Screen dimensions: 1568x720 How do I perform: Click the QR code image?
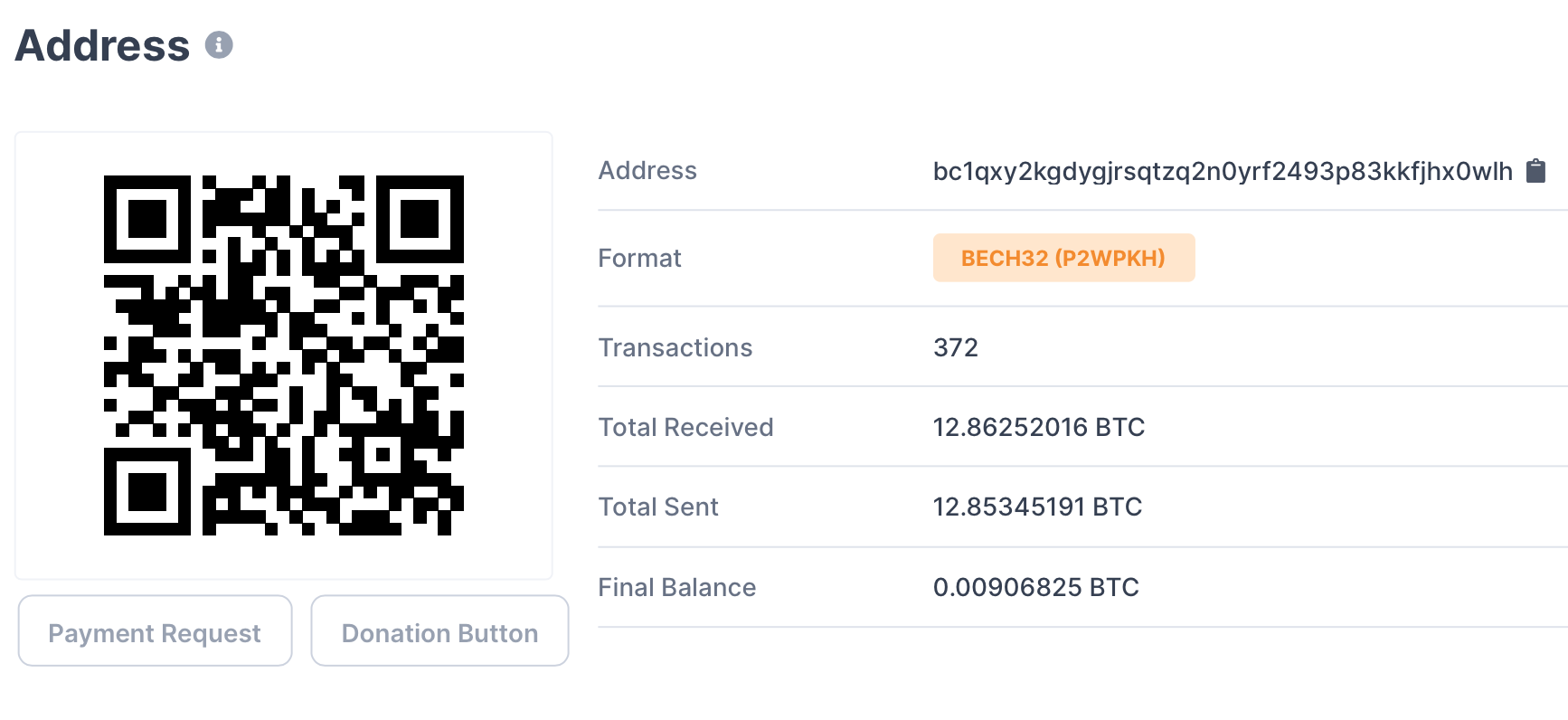[284, 355]
